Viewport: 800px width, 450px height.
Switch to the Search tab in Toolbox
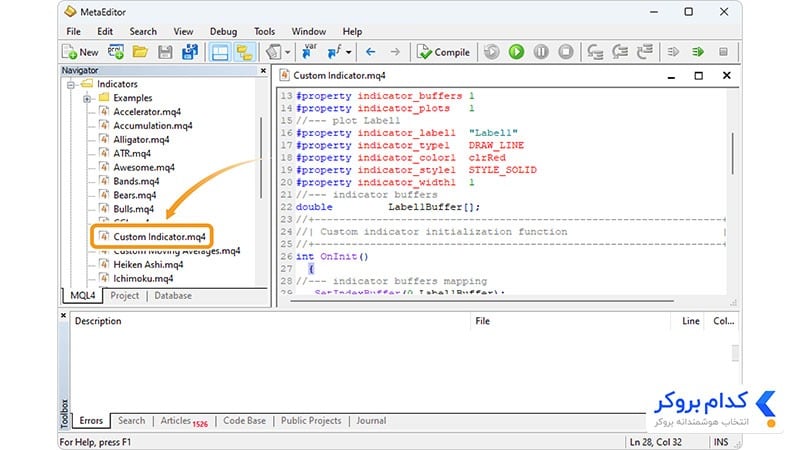(x=132, y=421)
